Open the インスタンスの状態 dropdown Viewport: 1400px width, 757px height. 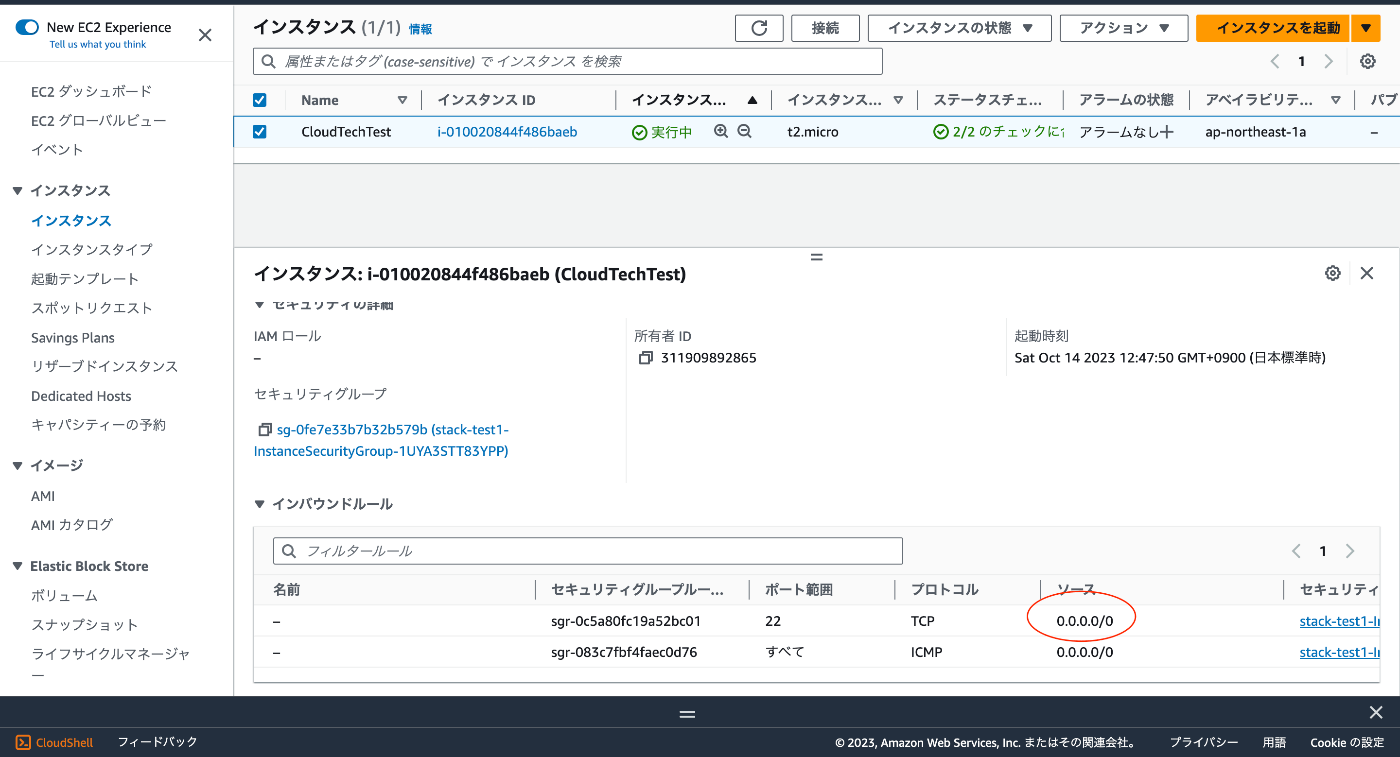tap(959, 28)
